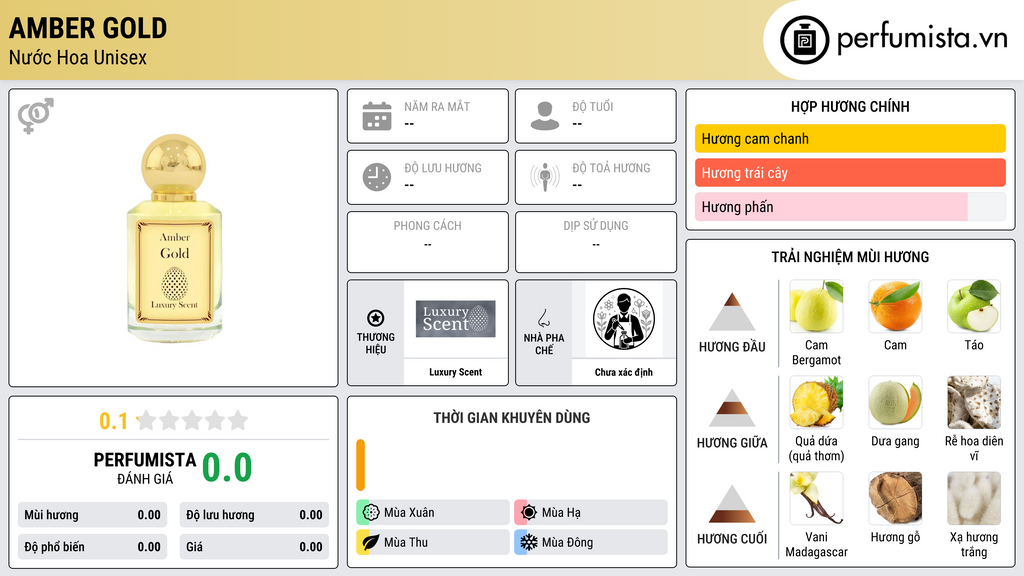Select the Quả dứa pineapple note image
The width and height of the screenshot is (1024, 576).
[816, 402]
